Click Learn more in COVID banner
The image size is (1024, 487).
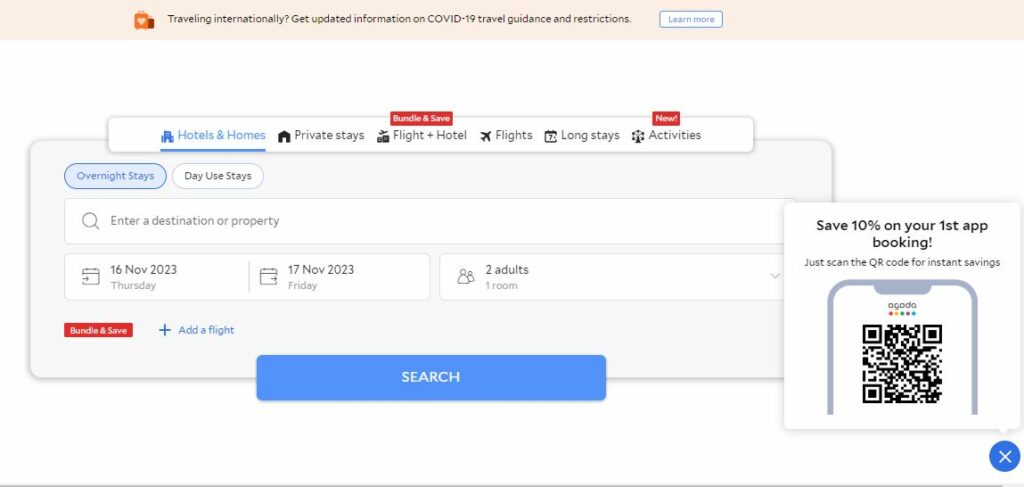click(691, 20)
